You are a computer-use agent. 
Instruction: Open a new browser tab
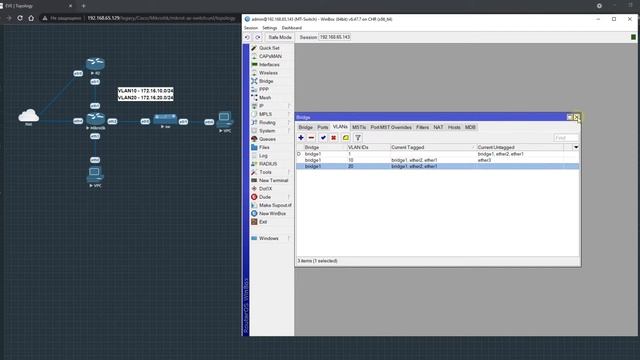[x=83, y=6]
